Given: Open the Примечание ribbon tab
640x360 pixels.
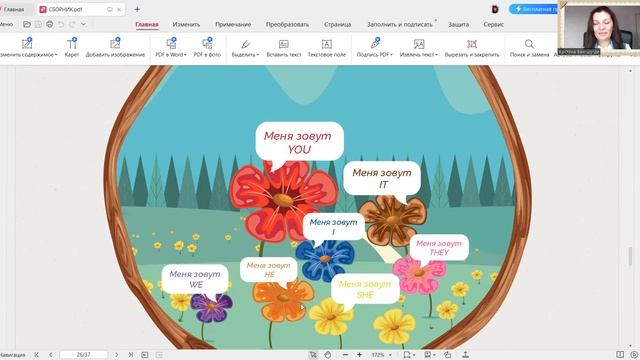Looking at the screenshot, I should [x=233, y=24].
